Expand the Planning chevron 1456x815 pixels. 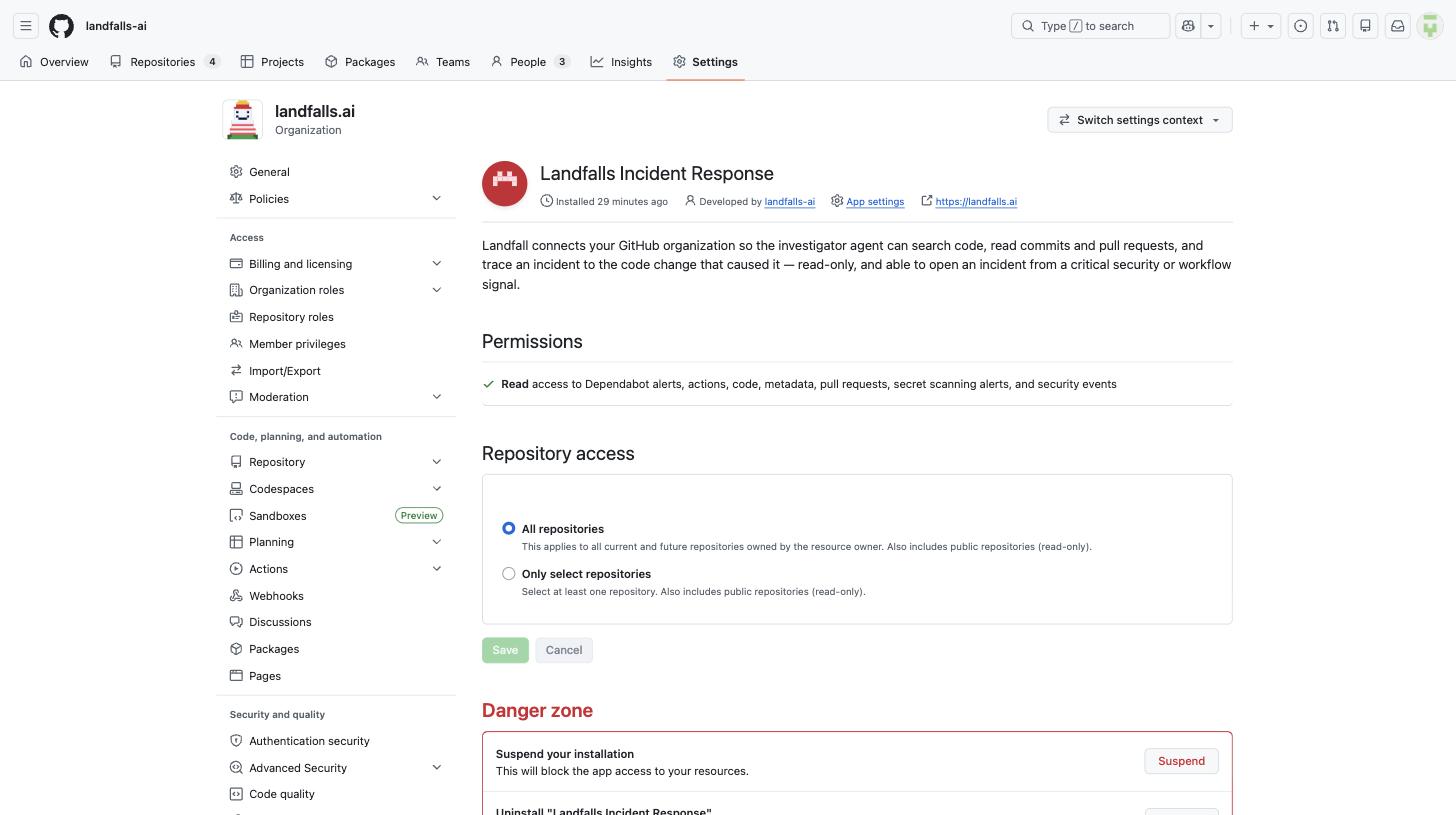coord(436,542)
